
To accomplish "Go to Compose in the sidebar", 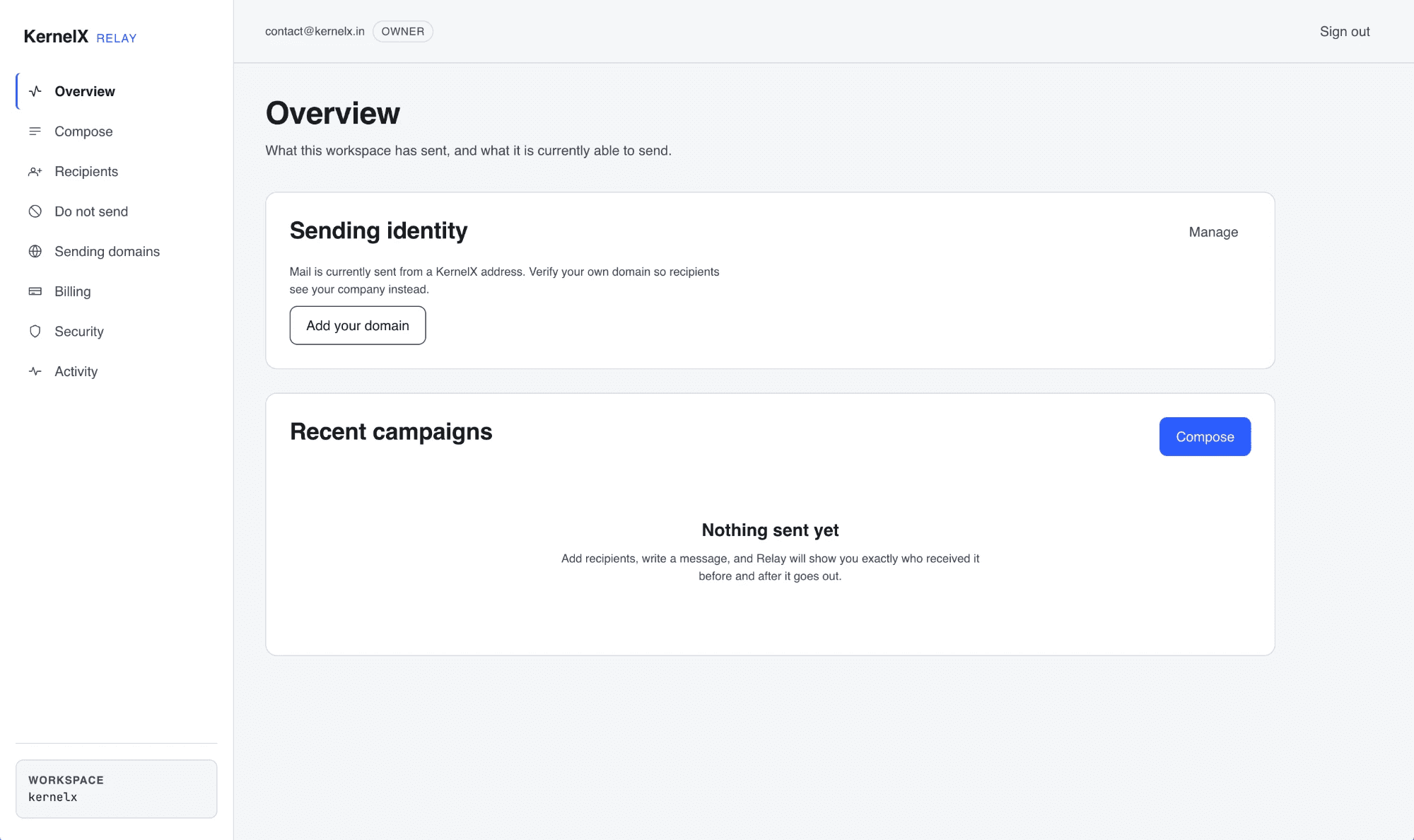I will (x=117, y=132).
